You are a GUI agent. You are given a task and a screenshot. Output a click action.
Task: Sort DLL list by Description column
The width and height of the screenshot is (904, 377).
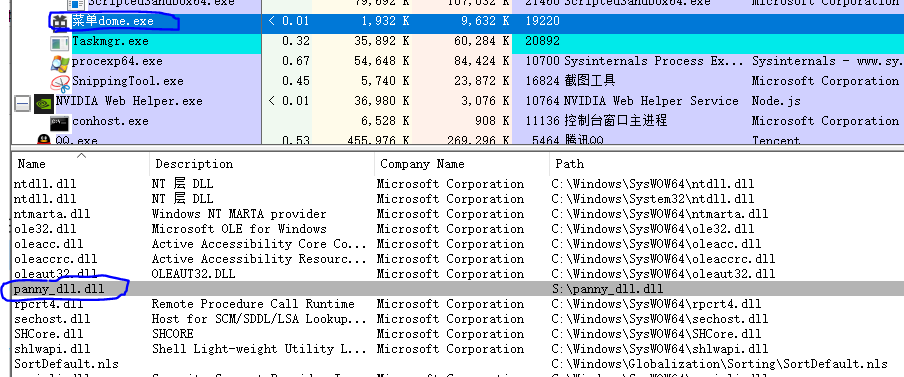pos(262,164)
